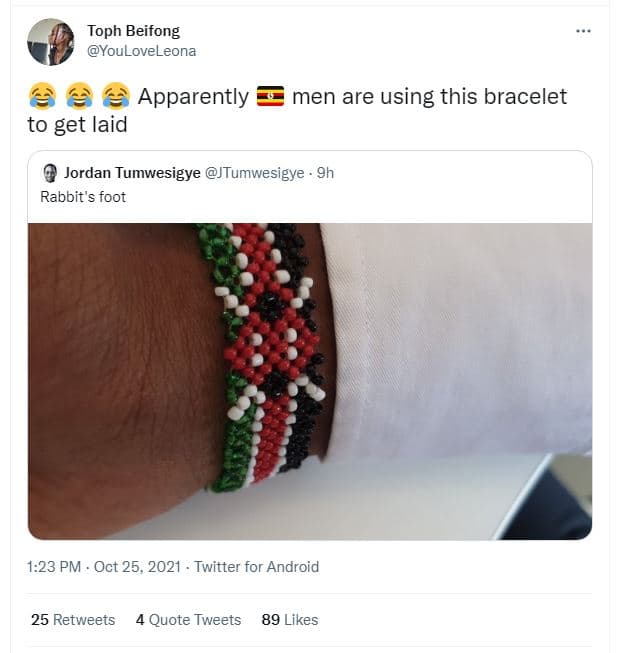The height and width of the screenshot is (653, 617).
Task: Click the last crying-laughing emoji
Action: (x=116, y=97)
